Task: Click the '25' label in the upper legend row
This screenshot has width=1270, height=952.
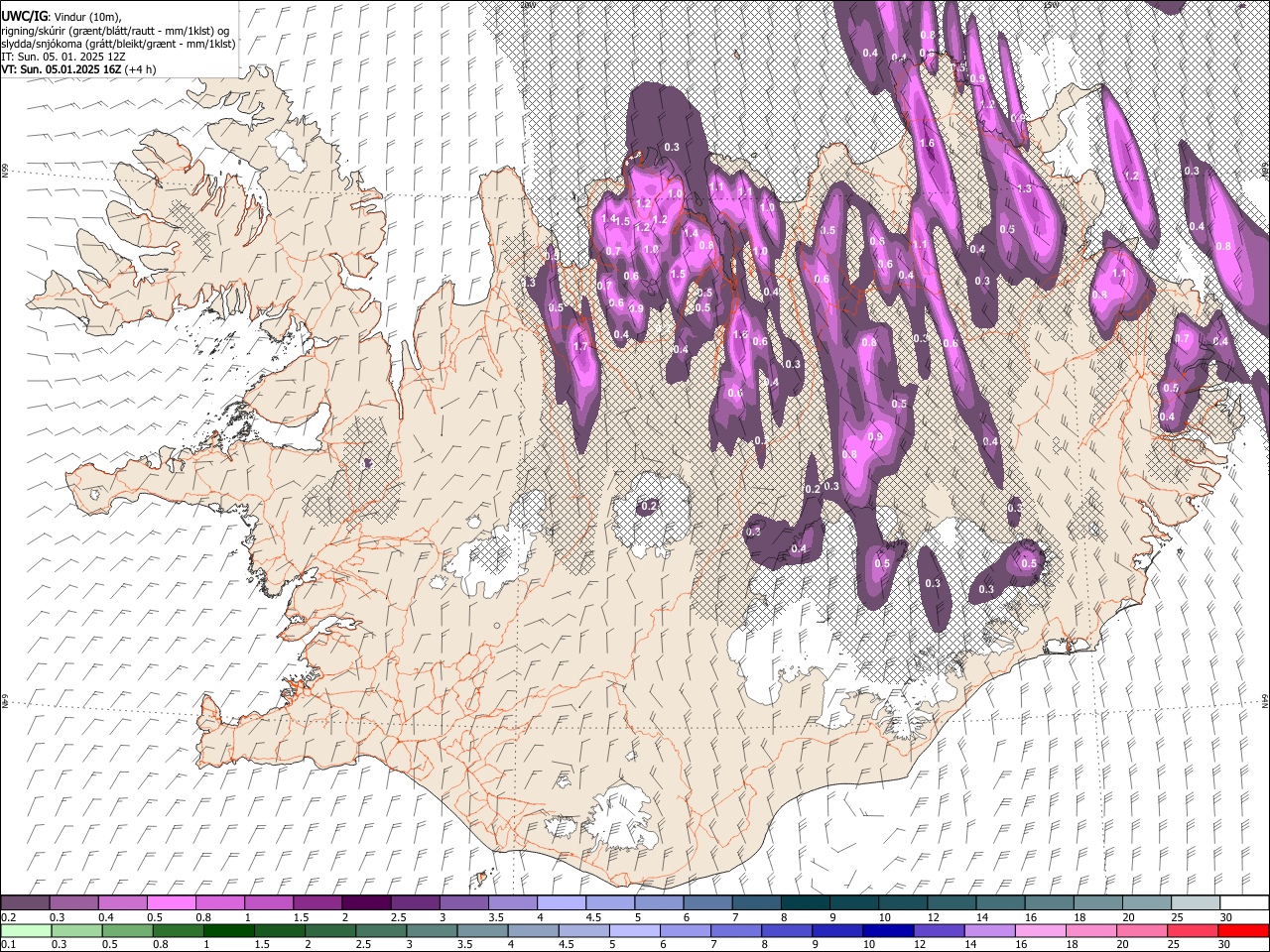Action: pyautogui.click(x=1176, y=917)
